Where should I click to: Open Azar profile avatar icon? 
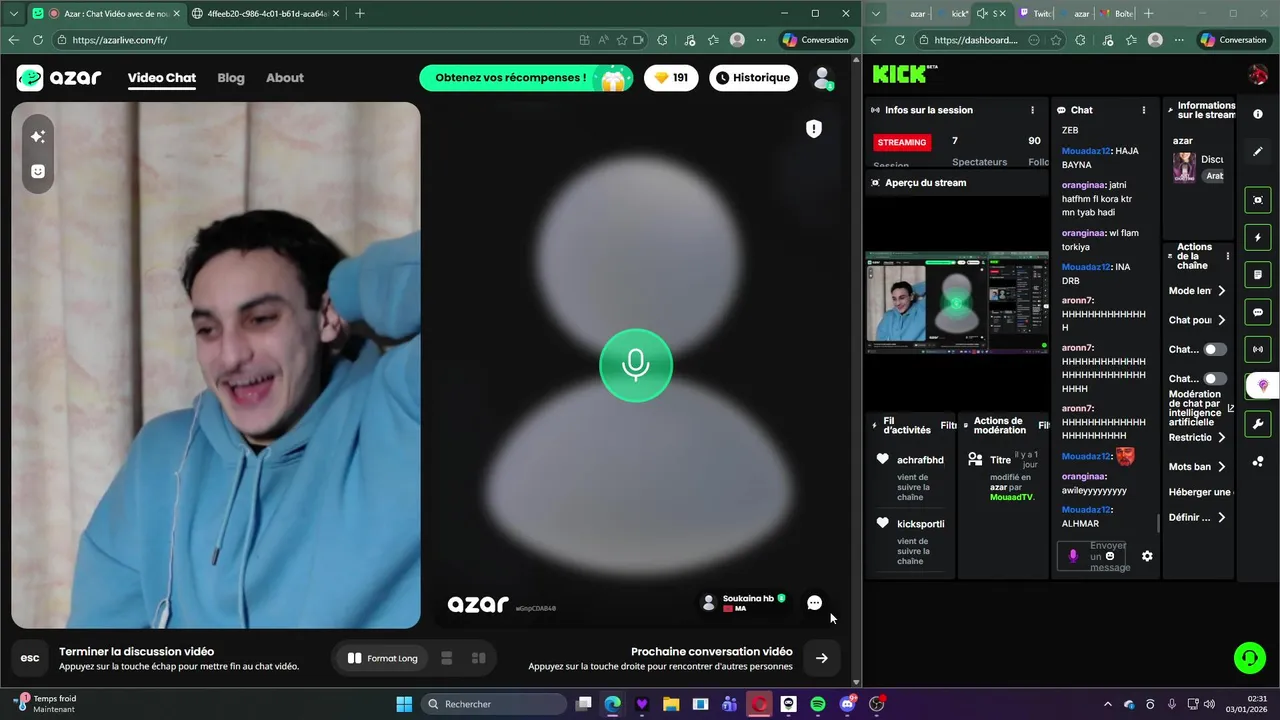point(822,77)
